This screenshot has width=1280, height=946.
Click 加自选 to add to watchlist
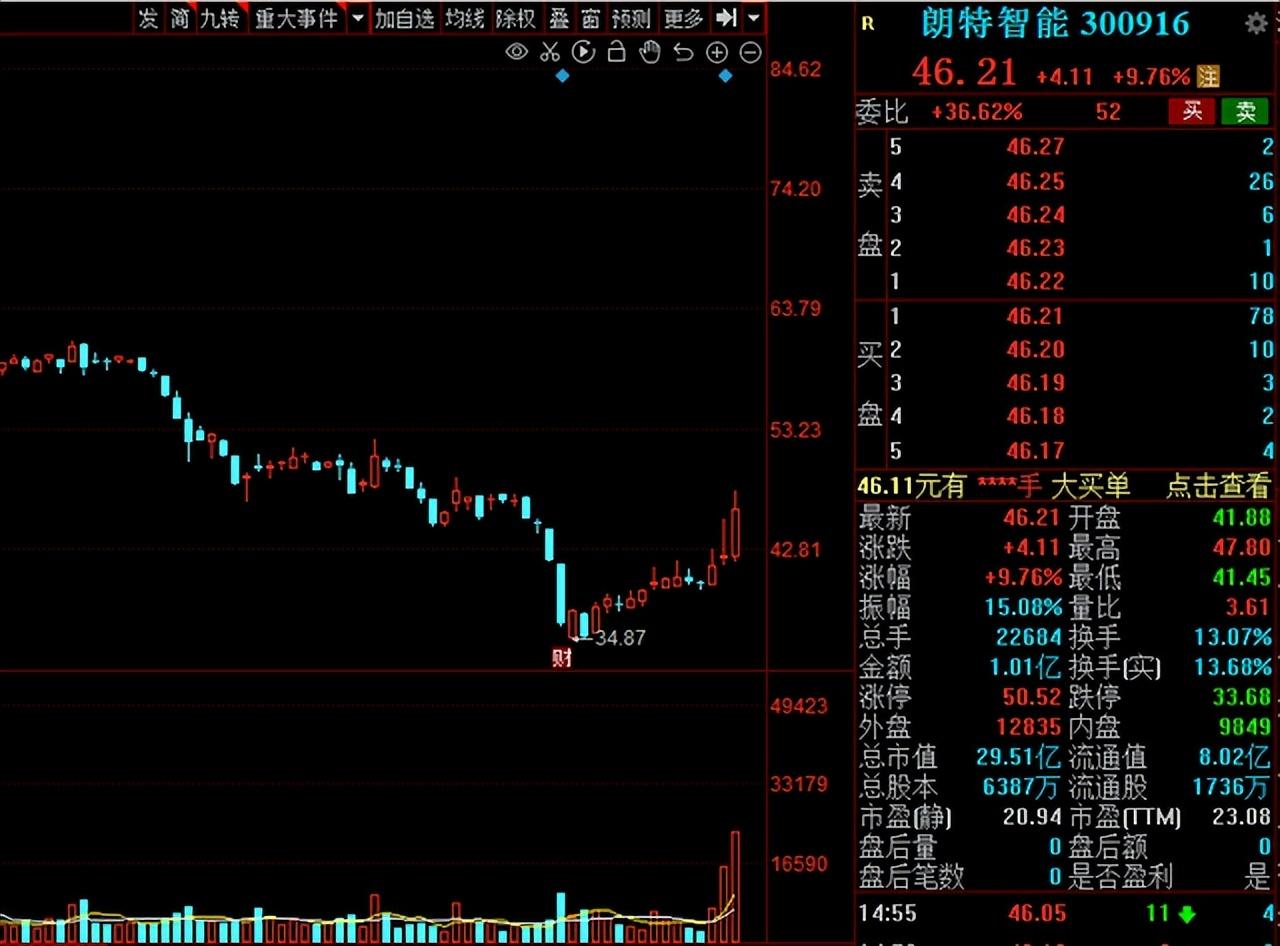(x=404, y=18)
